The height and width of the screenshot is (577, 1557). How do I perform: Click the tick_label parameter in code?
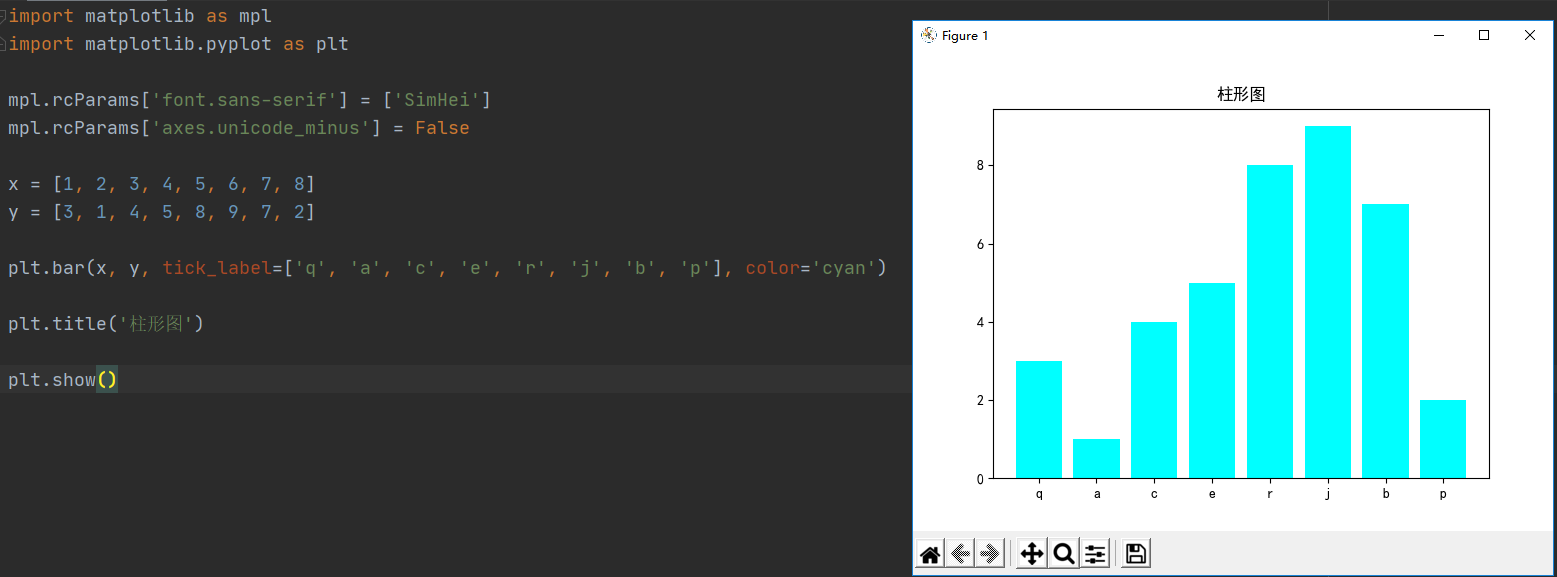tap(217, 268)
